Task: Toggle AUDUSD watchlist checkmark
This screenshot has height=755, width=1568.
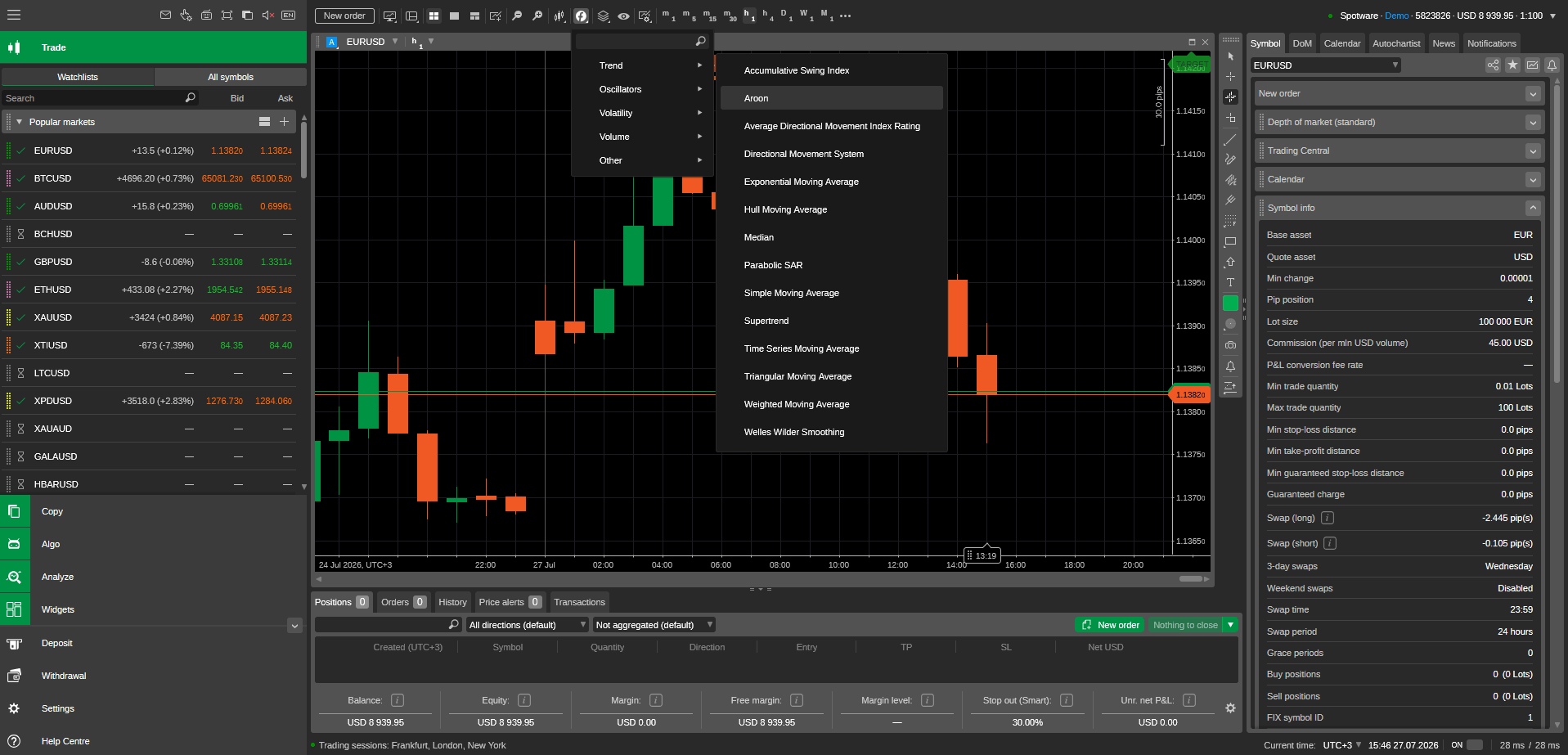Action: tap(20, 206)
